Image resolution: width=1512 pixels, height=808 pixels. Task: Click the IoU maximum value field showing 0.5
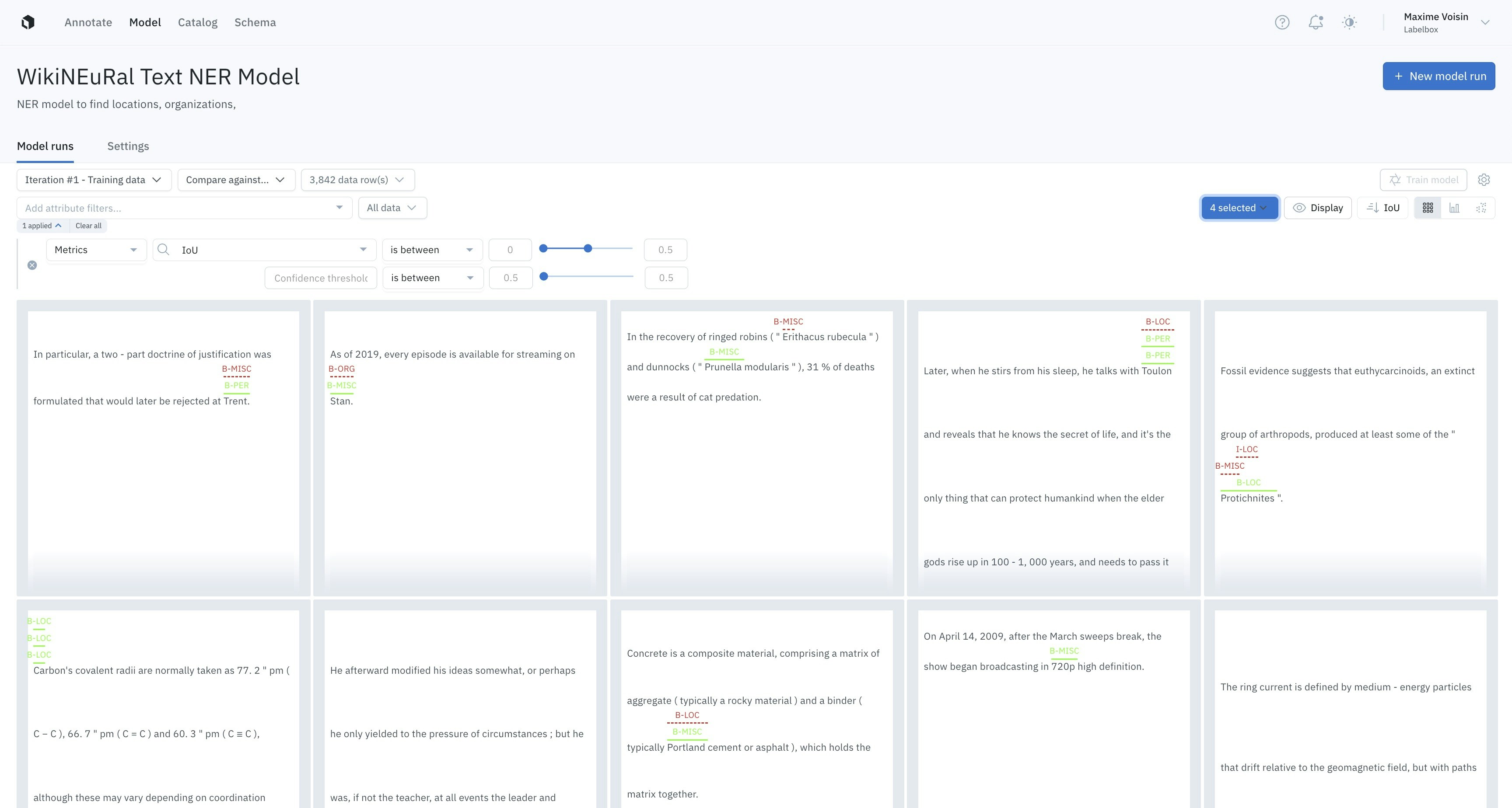pos(665,250)
